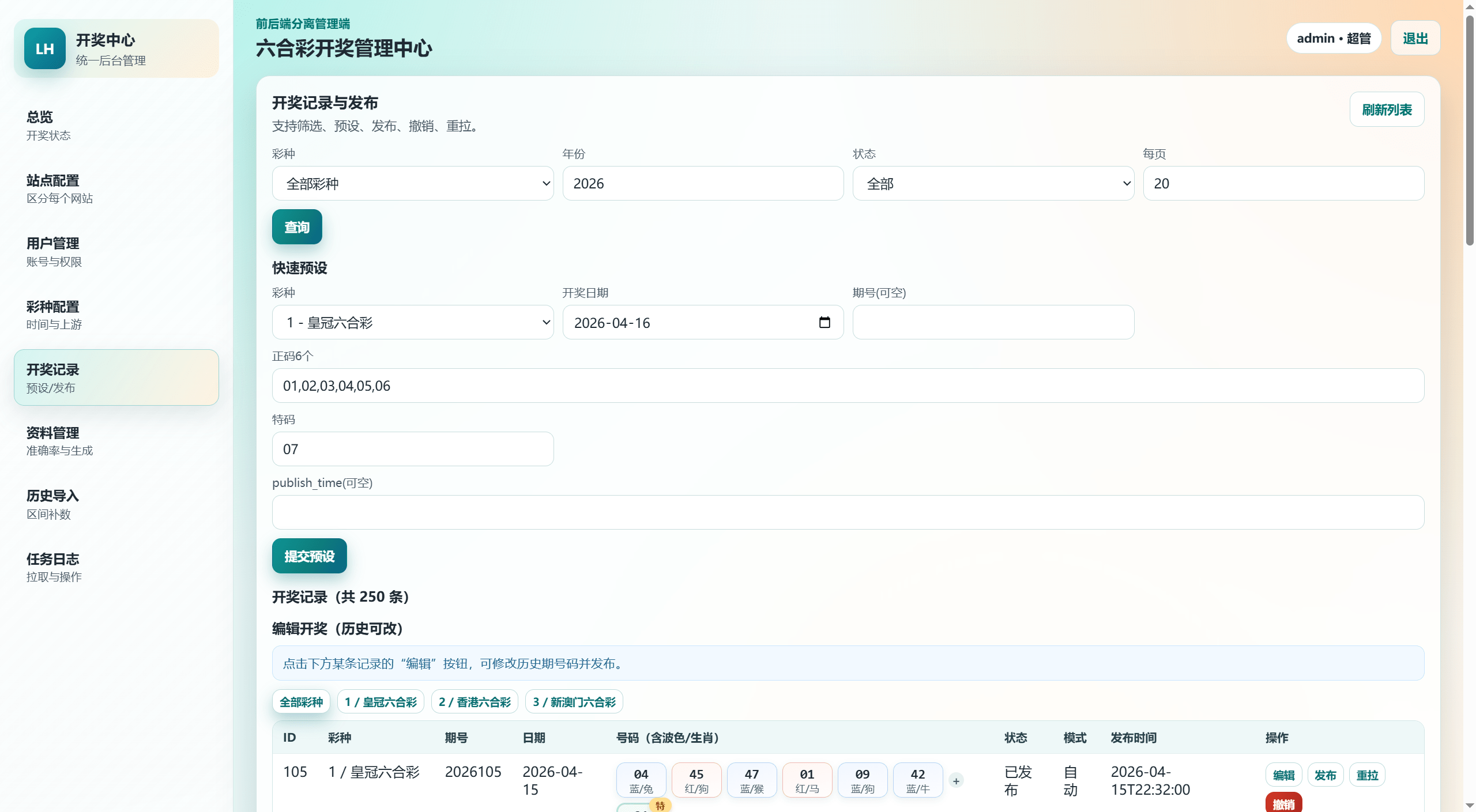Click 编辑 for record 105
The width and height of the screenshot is (1476, 812).
coord(1283,775)
